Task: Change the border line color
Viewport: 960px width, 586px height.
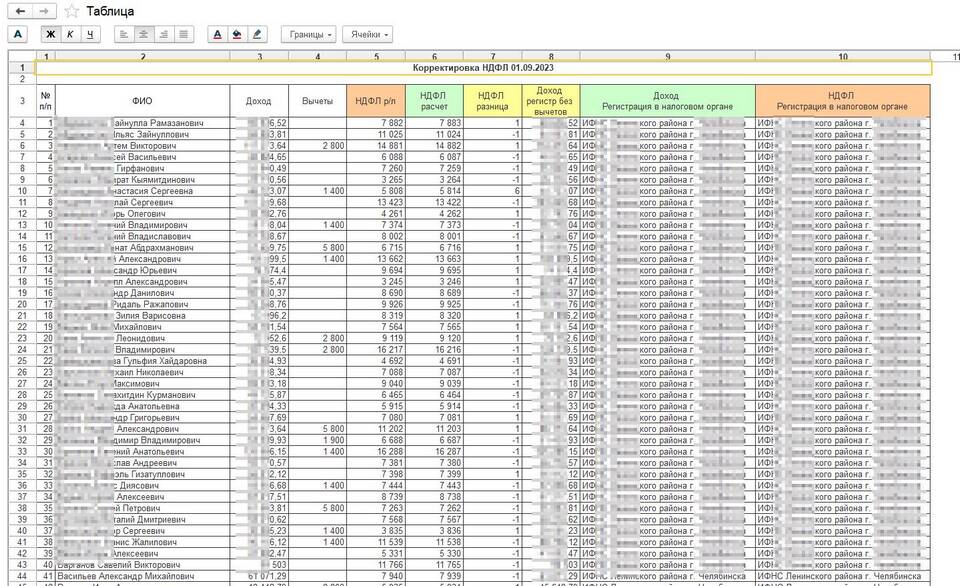Action: (257, 34)
